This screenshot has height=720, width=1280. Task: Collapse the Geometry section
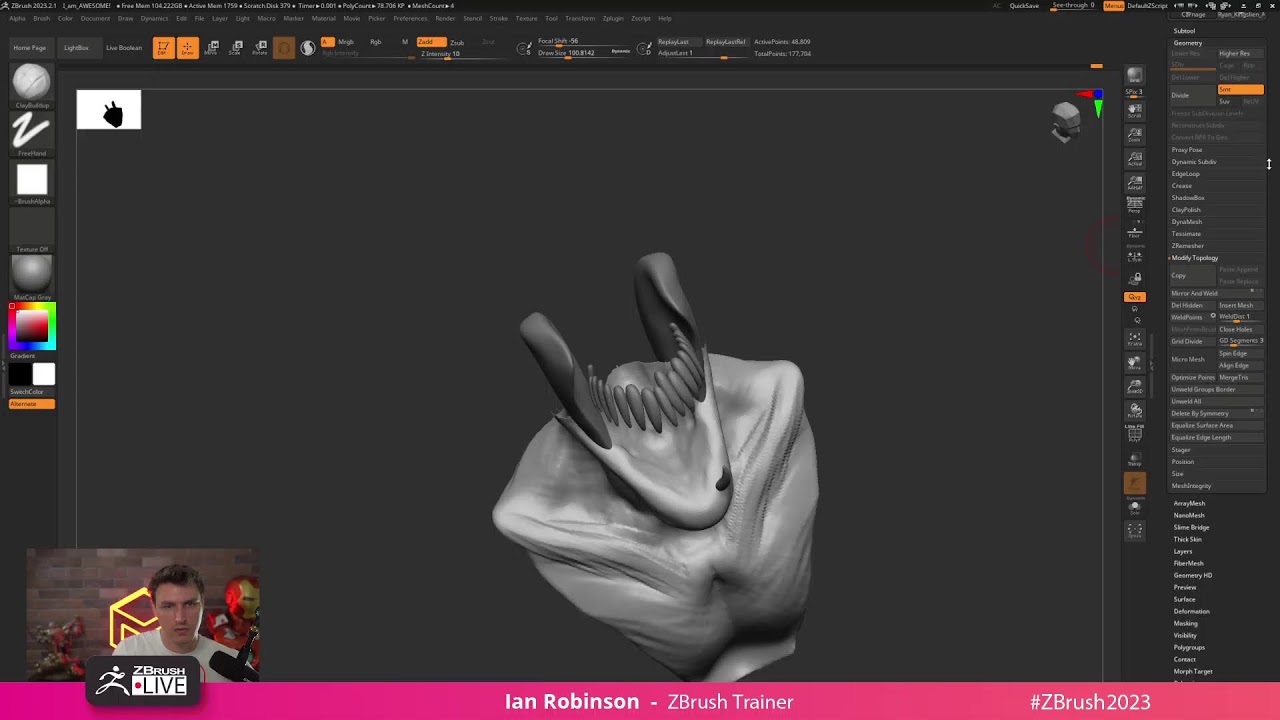tap(1188, 43)
